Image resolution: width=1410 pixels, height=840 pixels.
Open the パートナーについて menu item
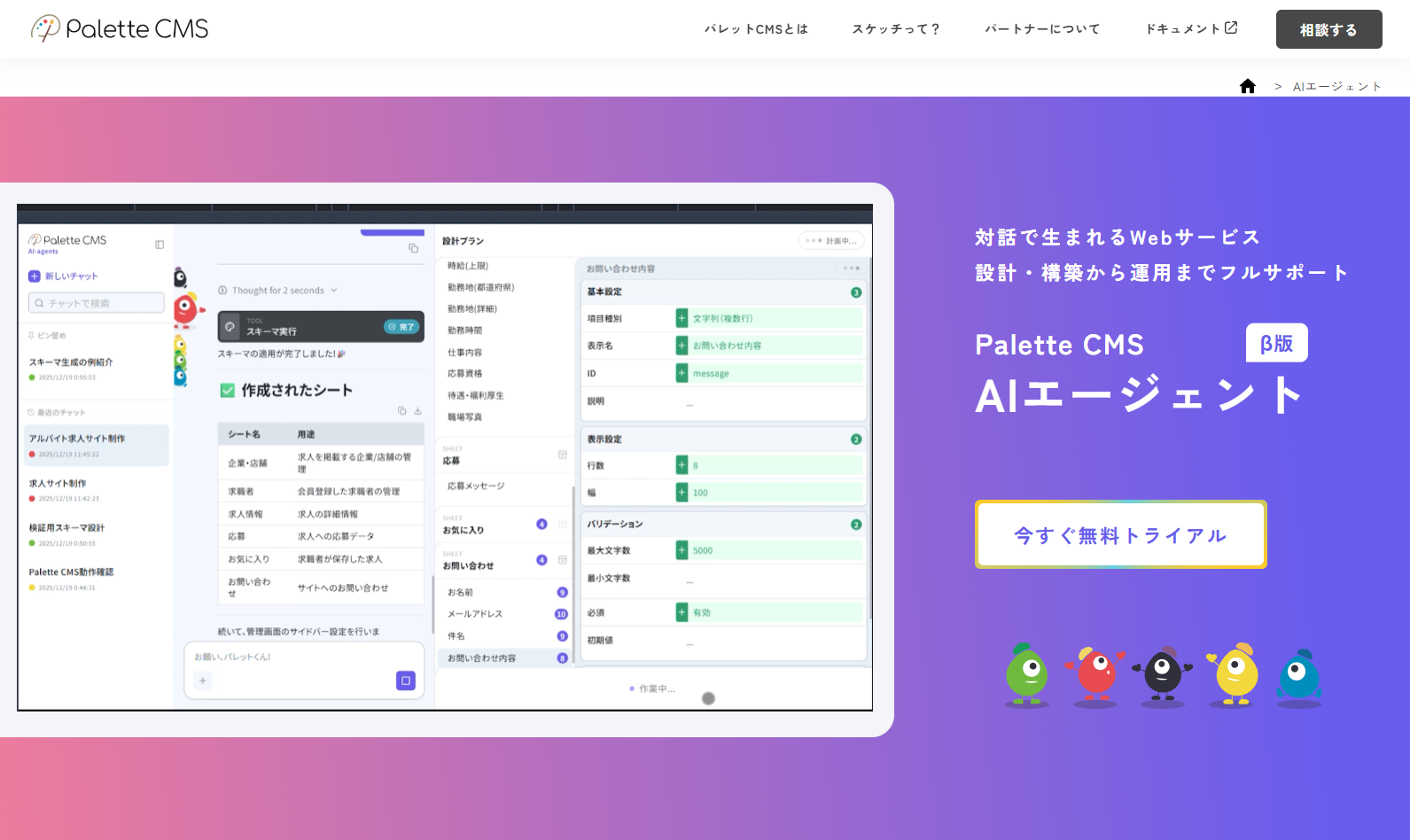tap(1042, 29)
